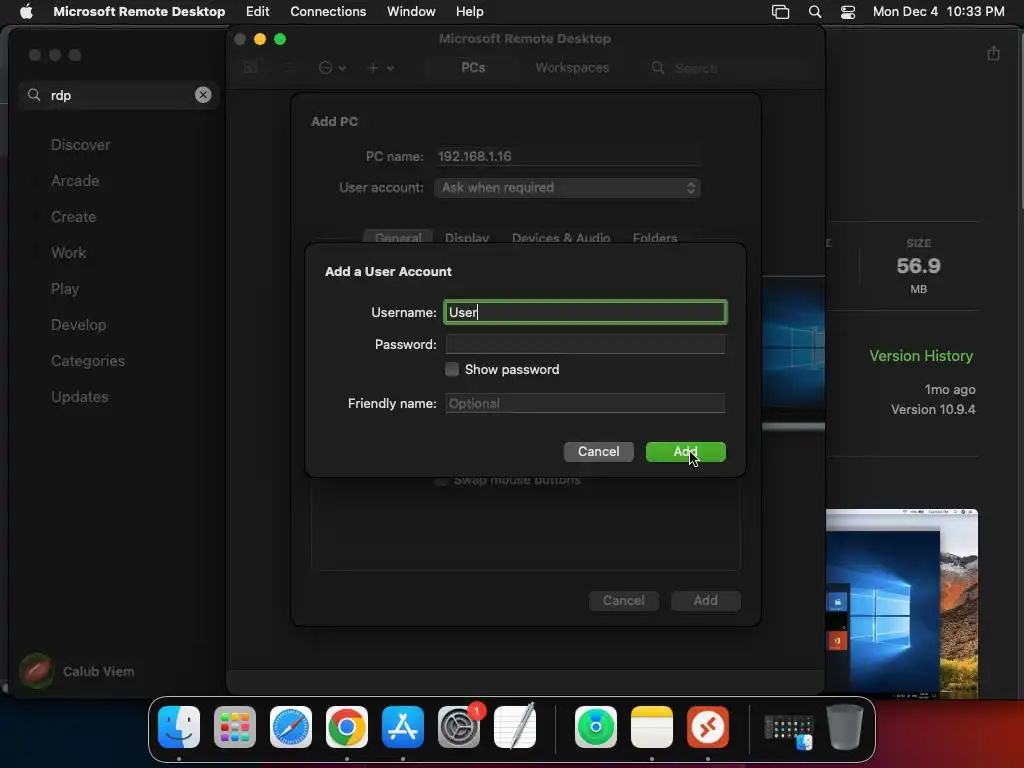Viewport: 1024px width, 768px height.
Task: Launch Google Chrome from the Dock
Action: tap(347, 726)
